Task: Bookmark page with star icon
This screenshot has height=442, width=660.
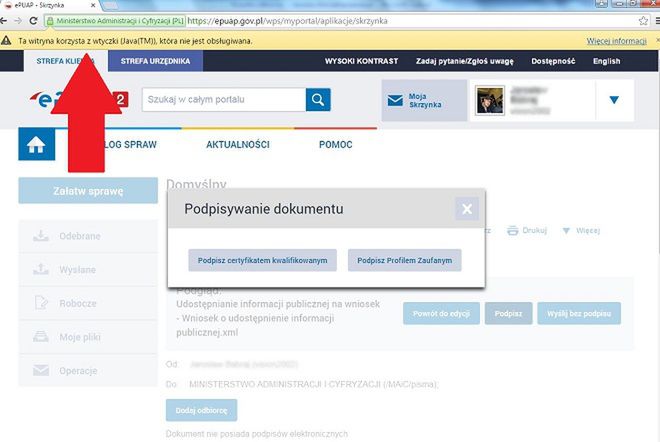Action: [643, 21]
